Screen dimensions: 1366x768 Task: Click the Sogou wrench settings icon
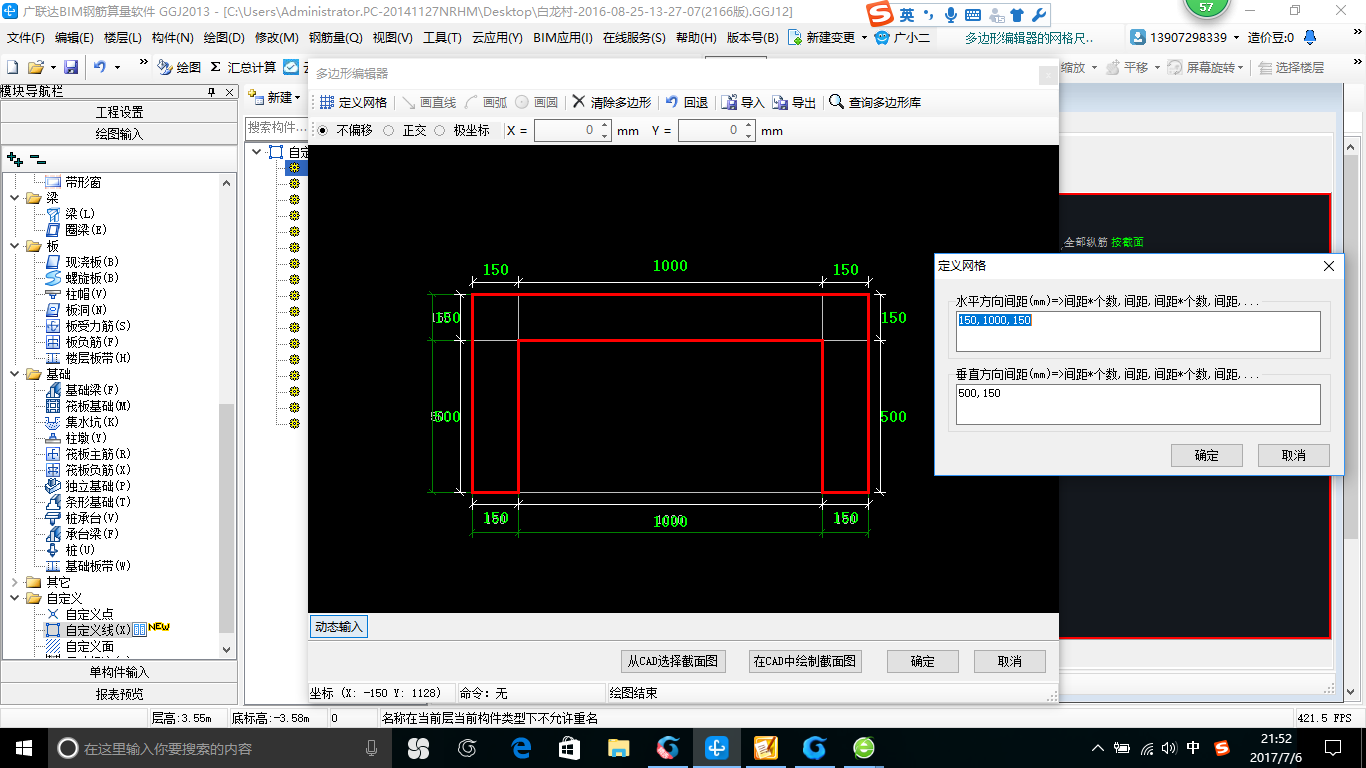point(1038,15)
